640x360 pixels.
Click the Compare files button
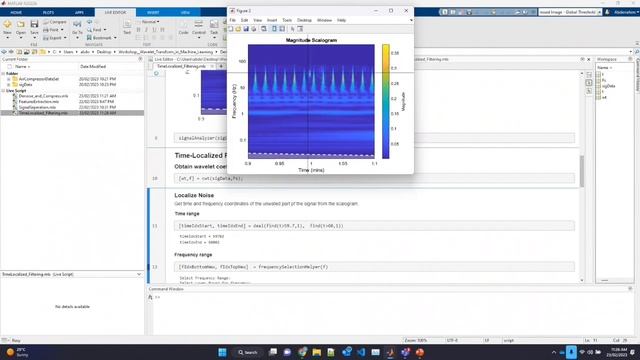click(55, 22)
